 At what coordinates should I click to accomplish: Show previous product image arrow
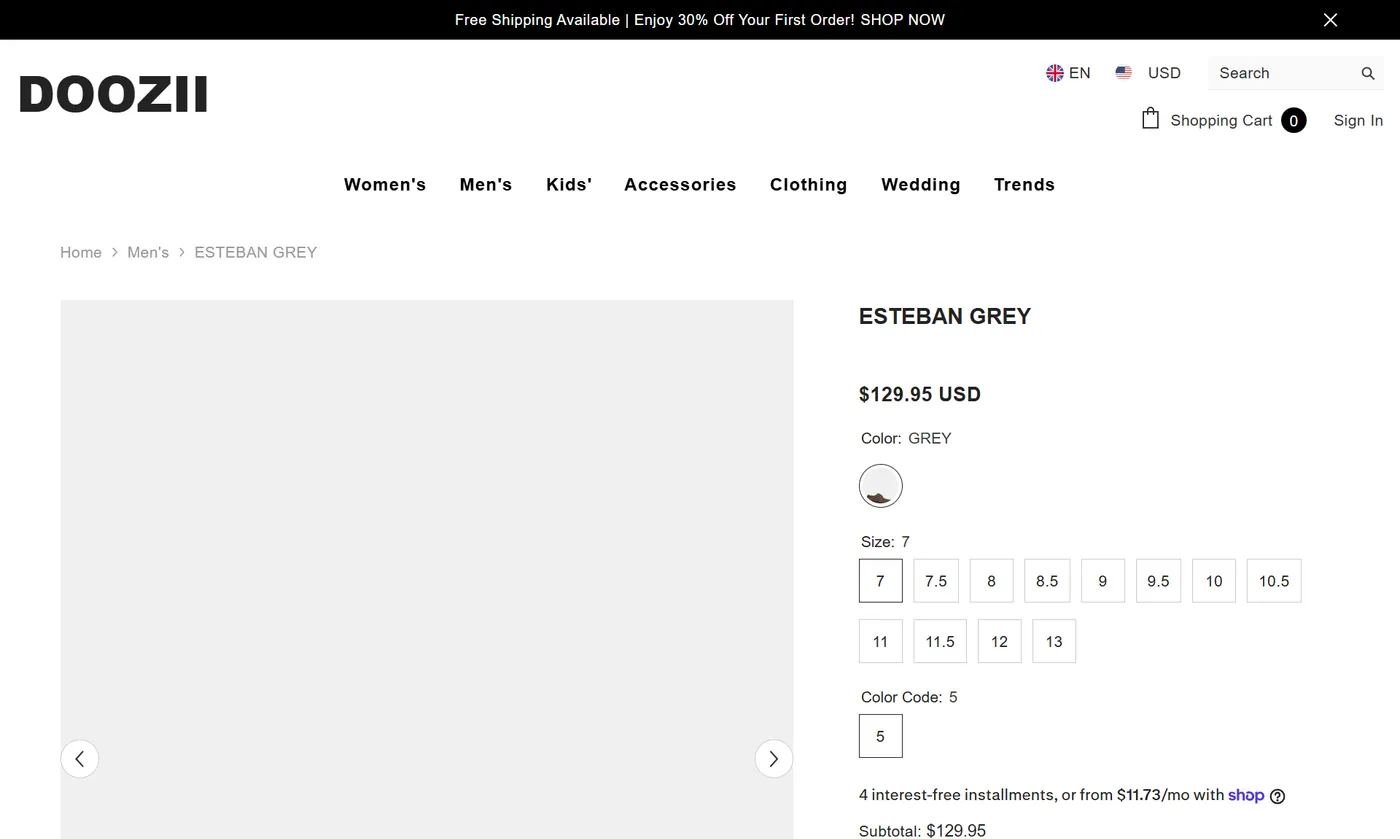(x=80, y=758)
